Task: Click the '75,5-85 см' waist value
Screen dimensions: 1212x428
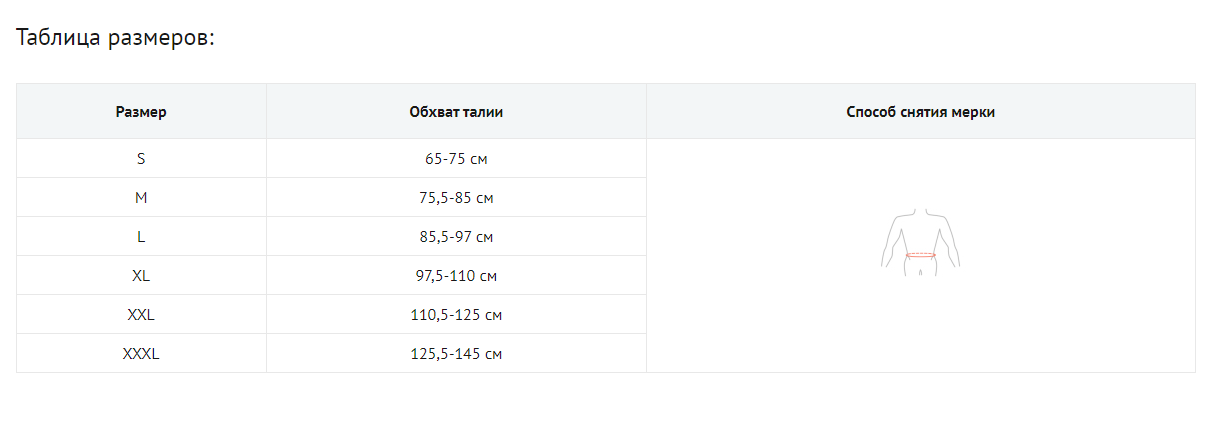Action: [x=456, y=198]
